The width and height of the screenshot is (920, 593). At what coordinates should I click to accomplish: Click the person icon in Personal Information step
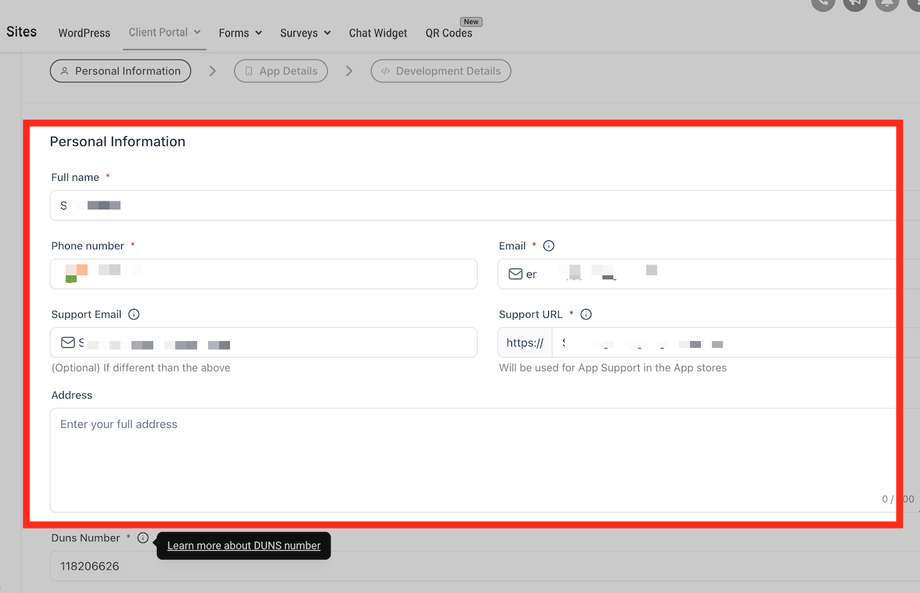coord(65,71)
